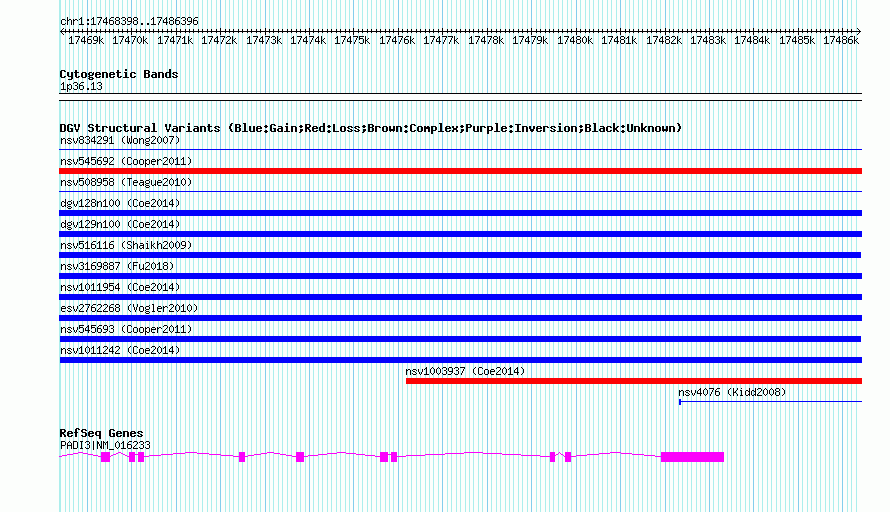Click ruler position 17475k
The height and width of the screenshot is (512, 890).
coord(352,40)
